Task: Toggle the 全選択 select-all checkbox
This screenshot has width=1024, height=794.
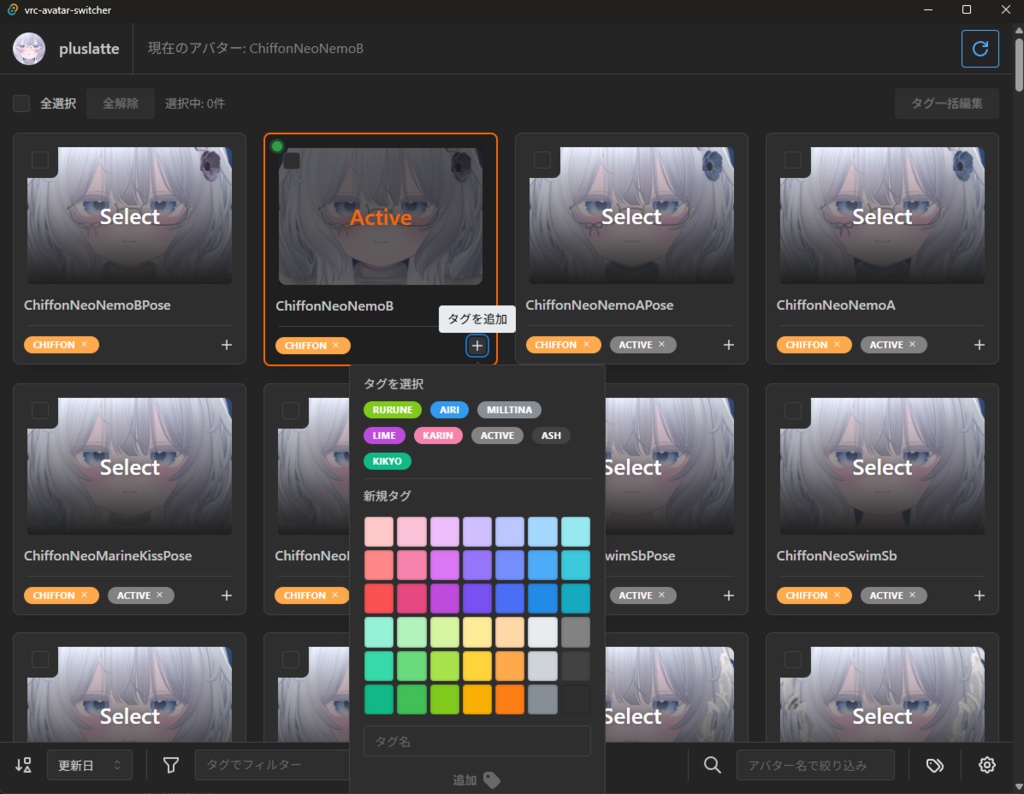Action: (x=21, y=102)
